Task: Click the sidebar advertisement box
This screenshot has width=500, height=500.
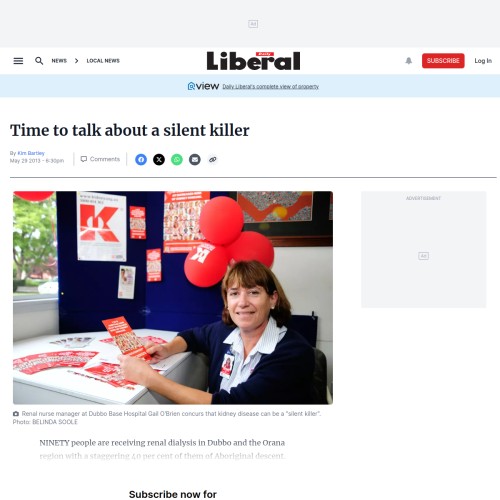Action: pyautogui.click(x=424, y=249)
